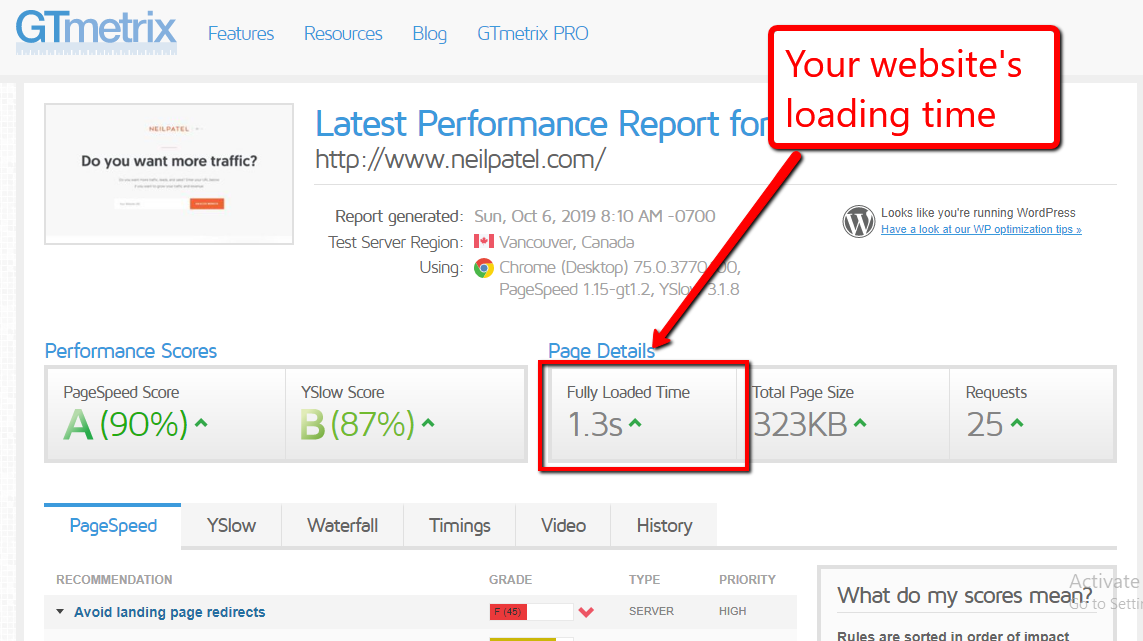1143x641 pixels.
Task: Switch to the YSlow tab
Action: (x=231, y=525)
